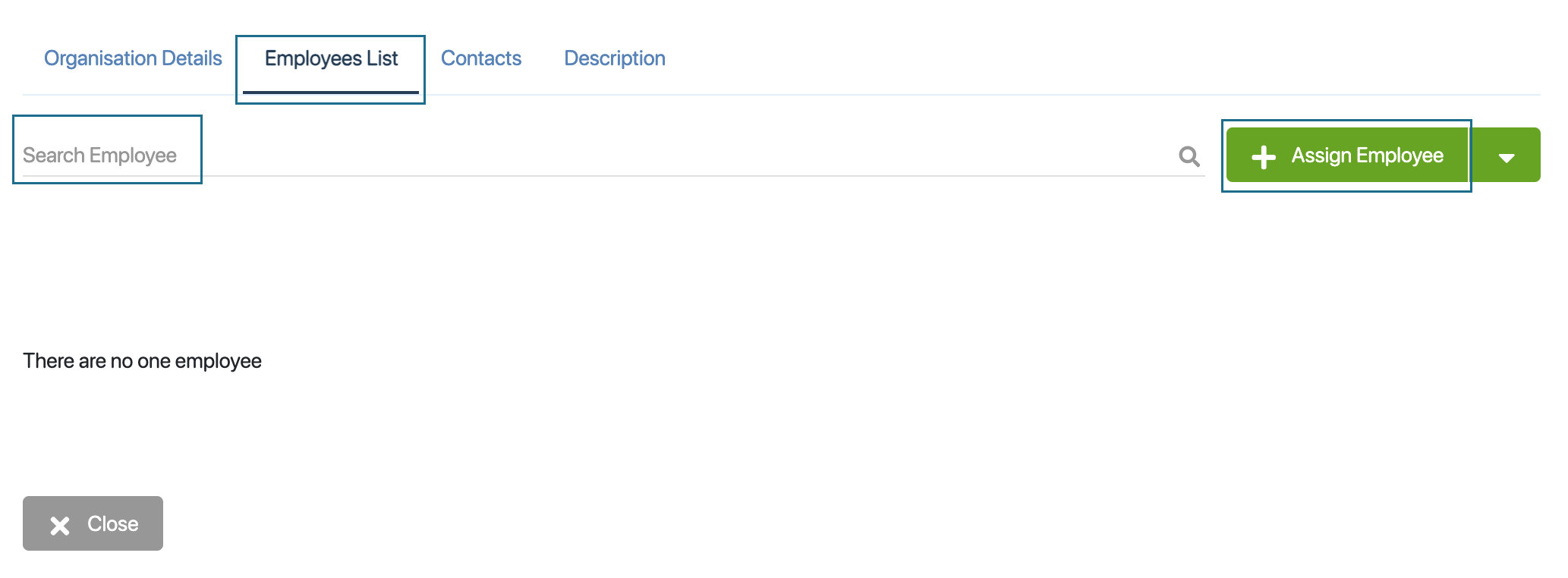Click the plus icon on Assign Employee
Screen dimensions: 1568x578
pos(1264,157)
